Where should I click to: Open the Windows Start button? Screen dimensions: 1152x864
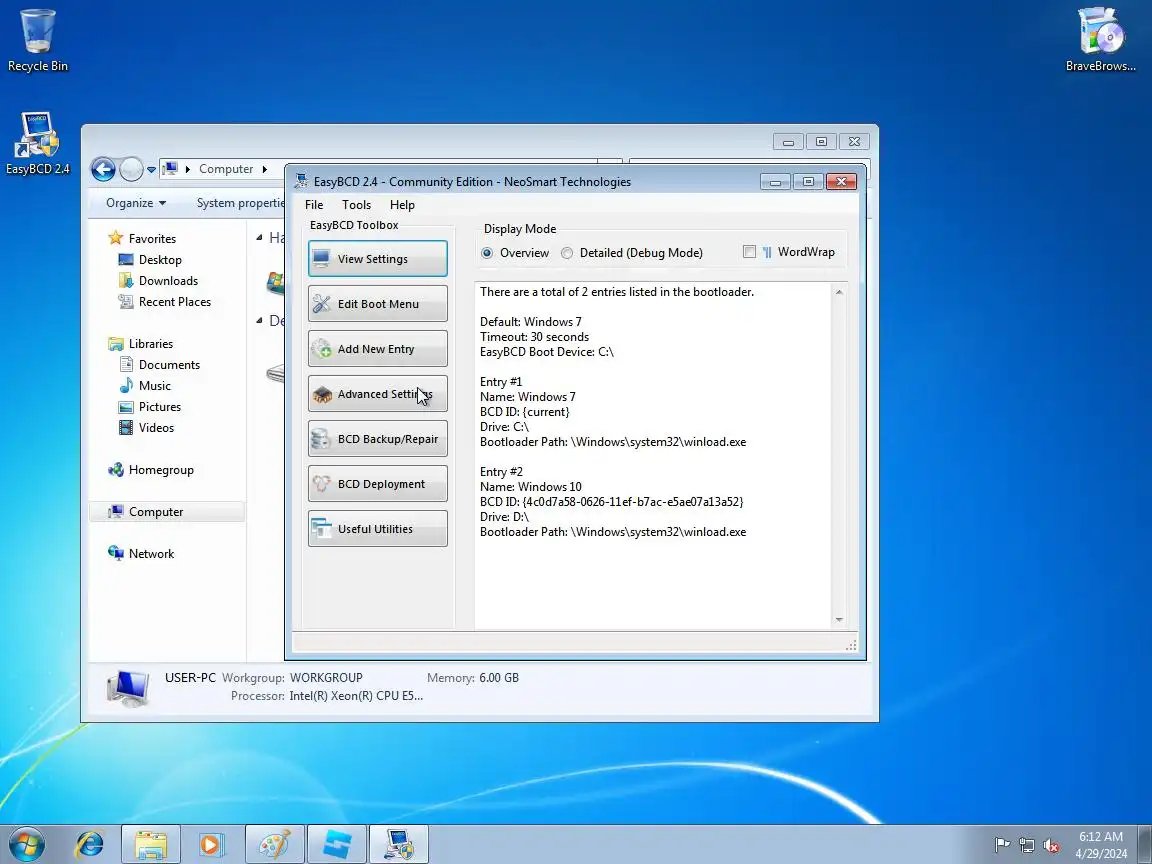tap(26, 844)
